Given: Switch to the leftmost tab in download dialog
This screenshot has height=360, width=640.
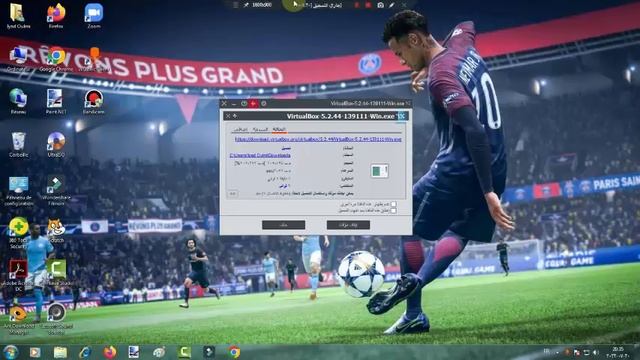Looking at the screenshot, I should coord(240,129).
